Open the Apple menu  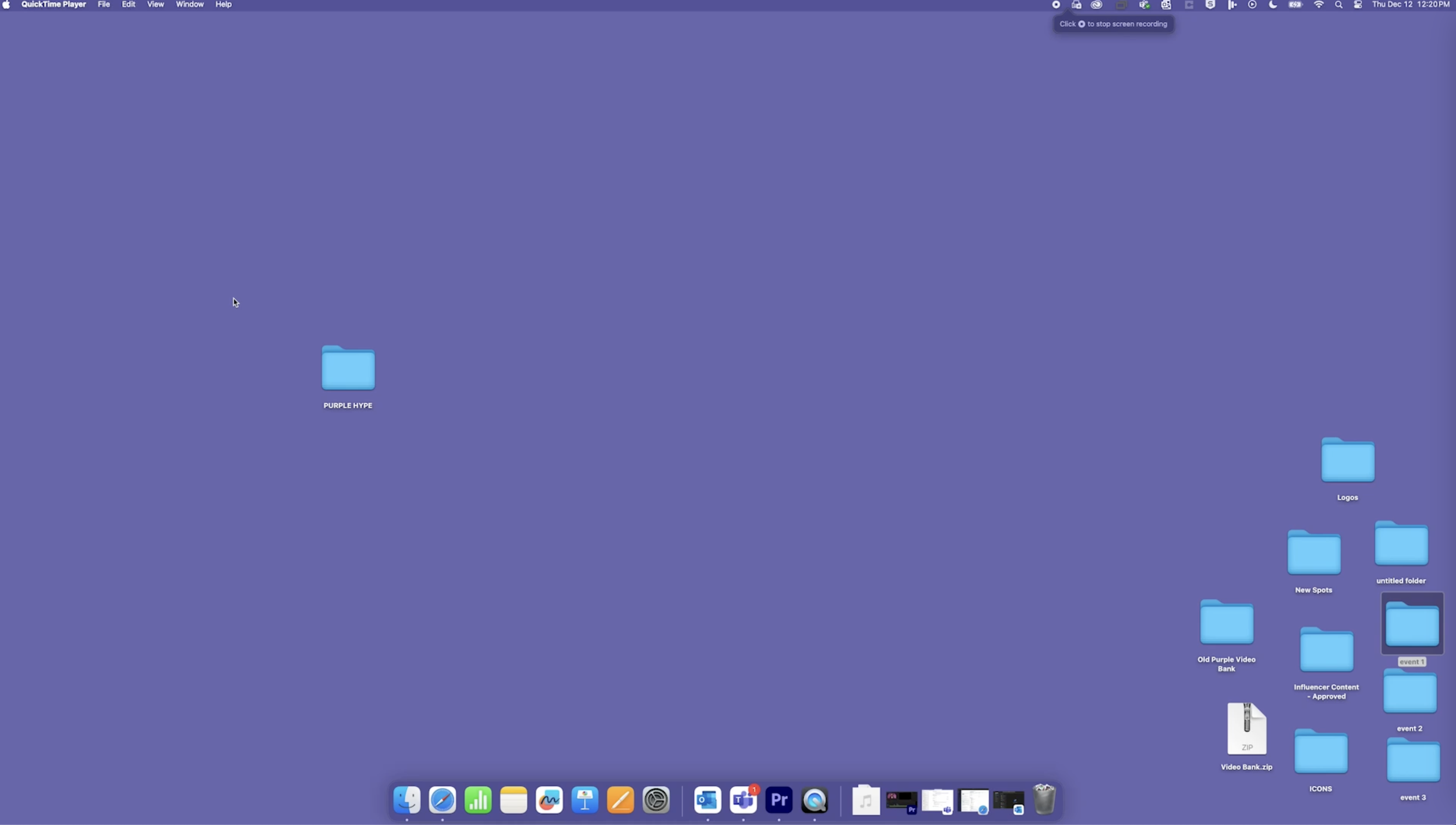tap(6, 5)
